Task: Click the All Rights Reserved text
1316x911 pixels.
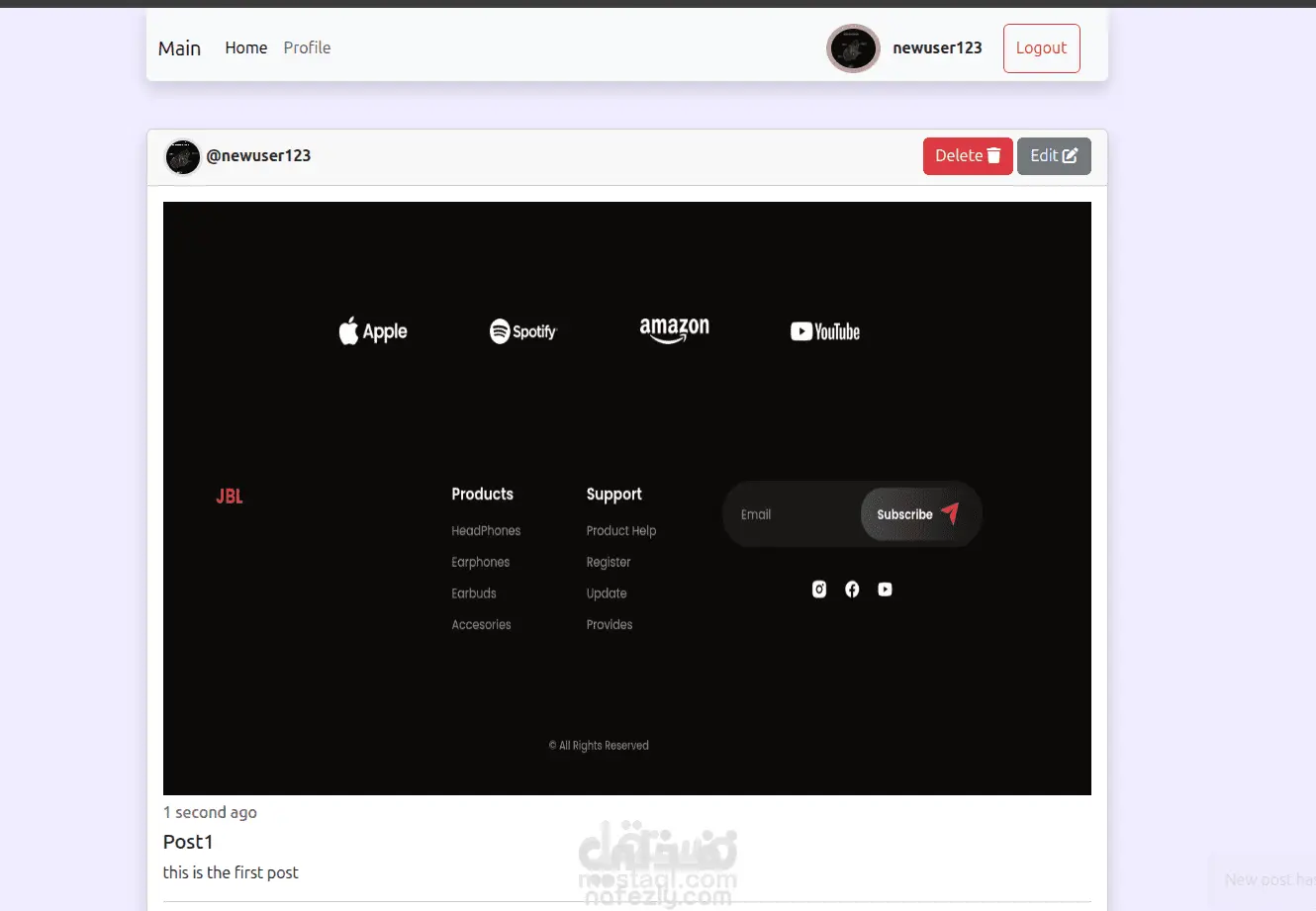Action: 599,746
